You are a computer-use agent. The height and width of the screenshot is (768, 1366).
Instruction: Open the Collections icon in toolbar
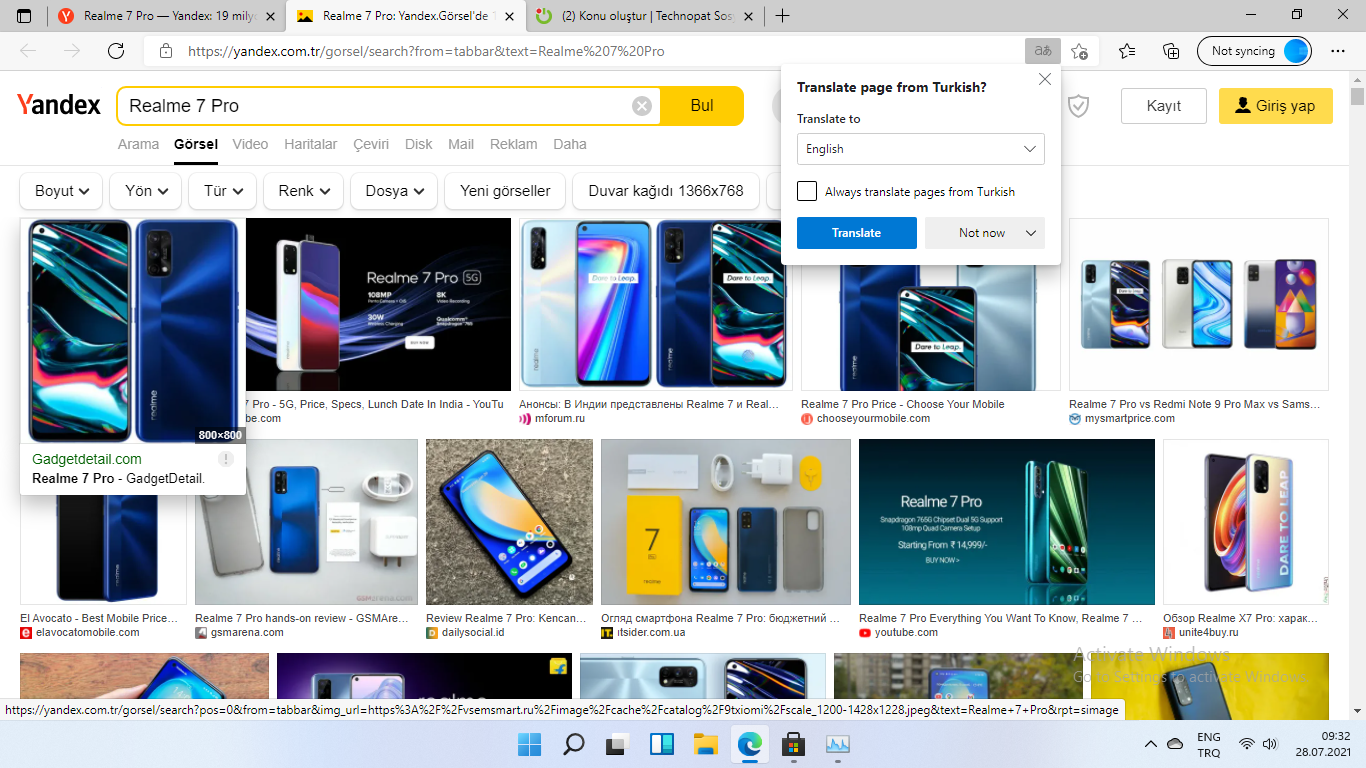coord(1171,51)
